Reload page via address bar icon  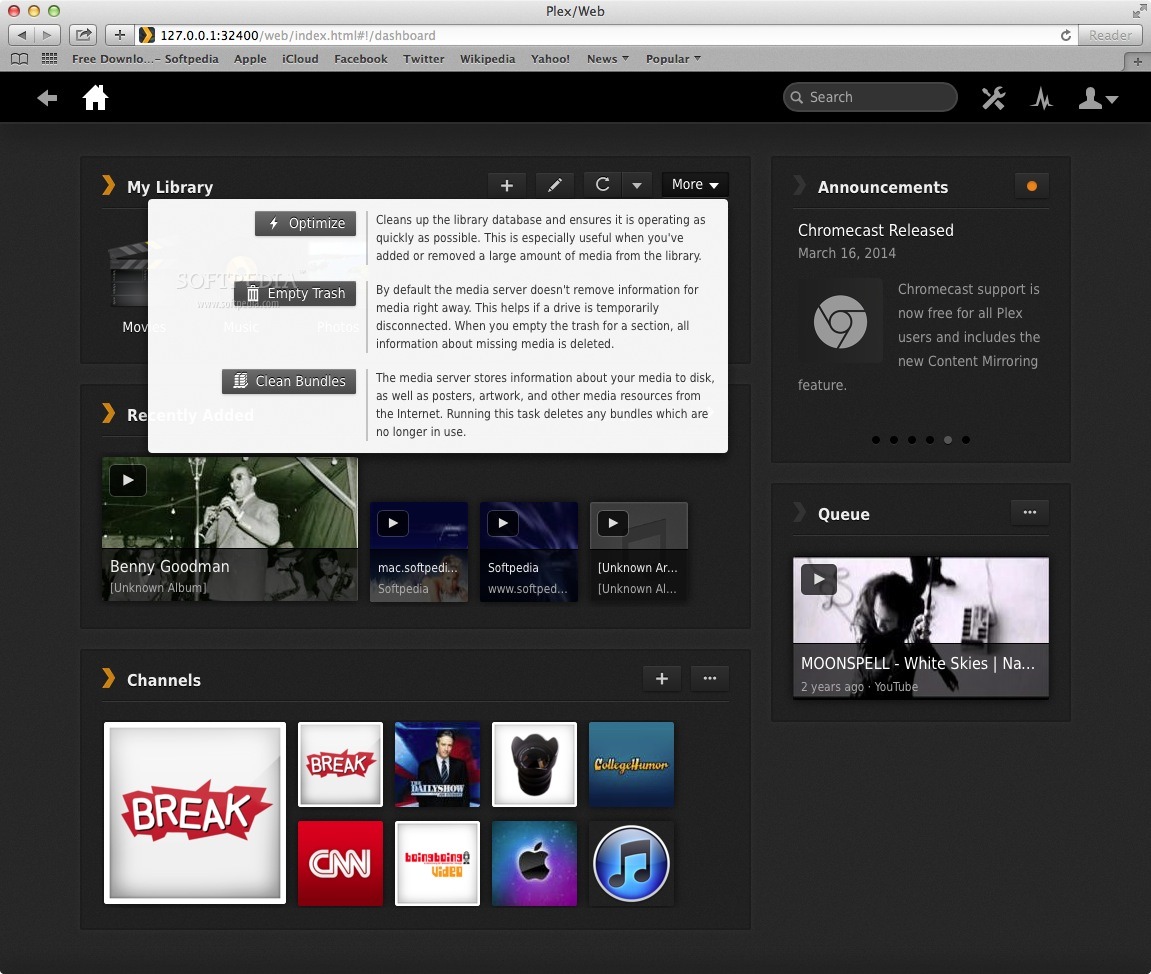1065,35
